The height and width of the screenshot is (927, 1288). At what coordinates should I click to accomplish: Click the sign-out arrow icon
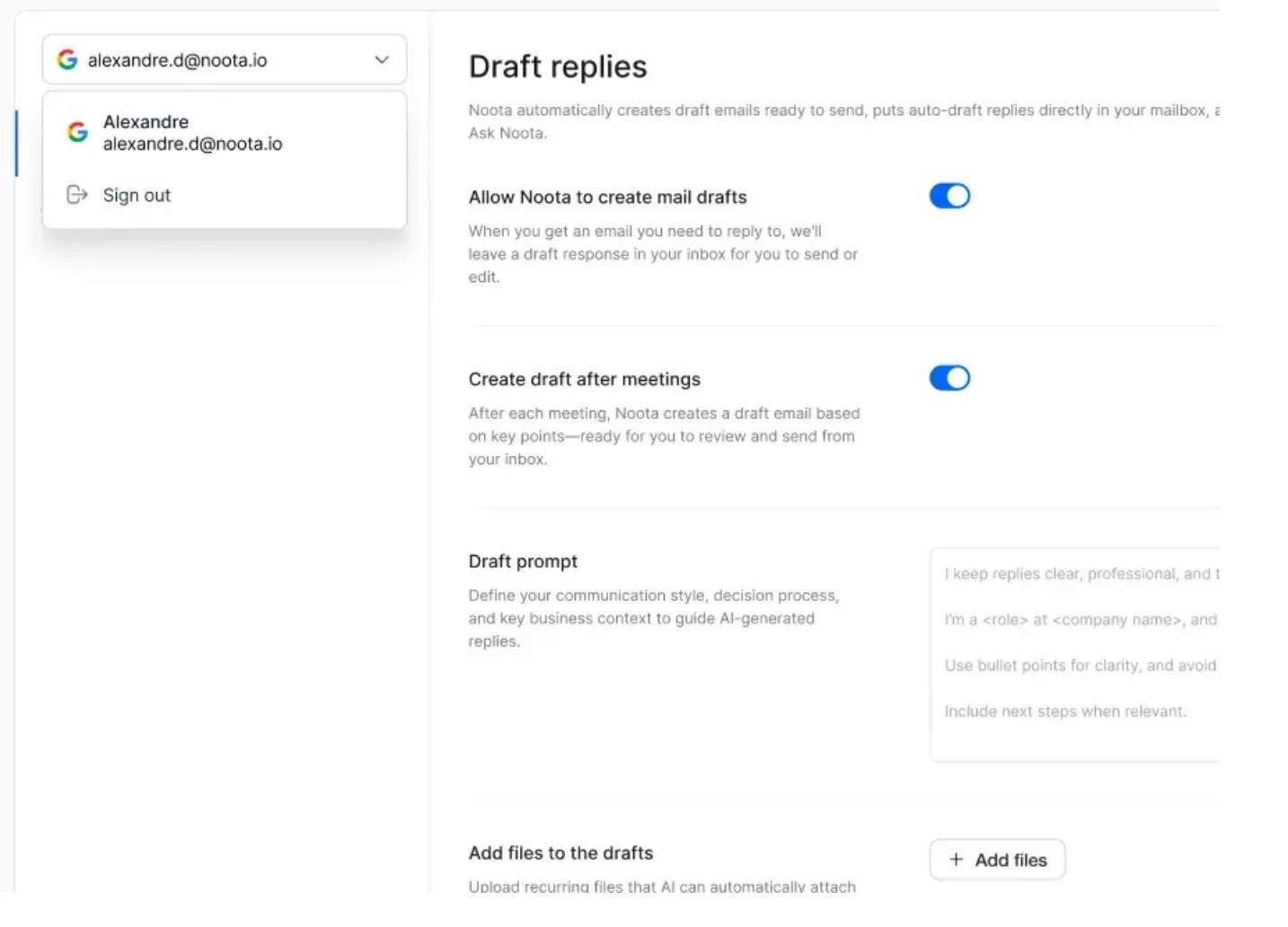coord(77,195)
